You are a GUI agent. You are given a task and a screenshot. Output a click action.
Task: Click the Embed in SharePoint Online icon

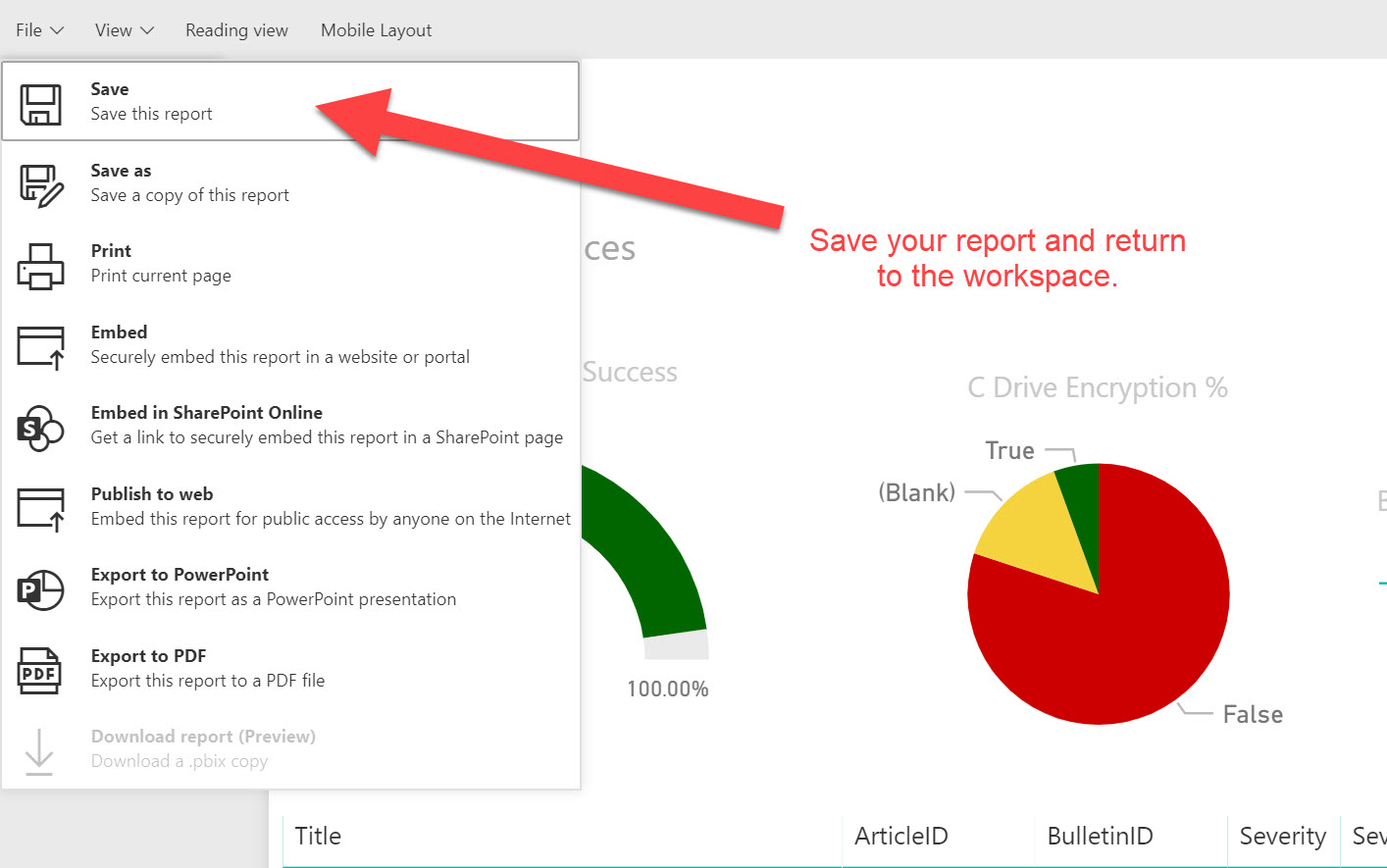click(x=39, y=425)
